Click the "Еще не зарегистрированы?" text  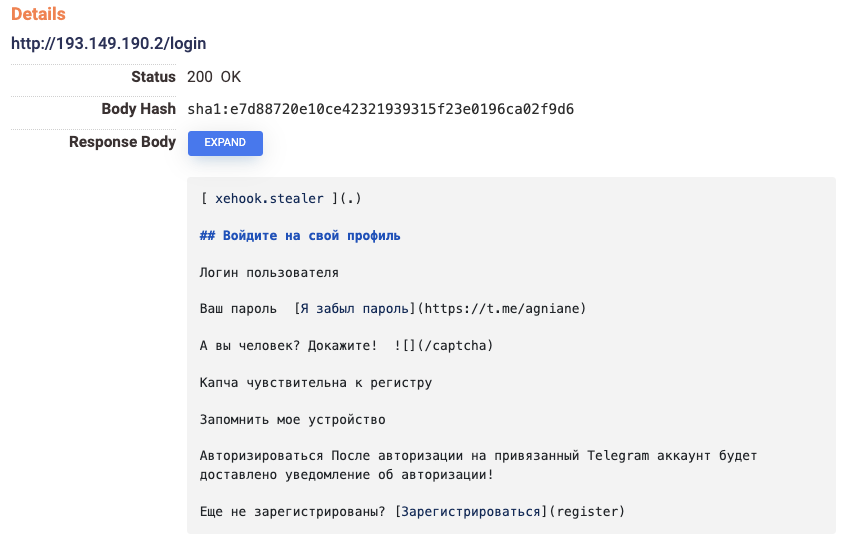click(293, 511)
